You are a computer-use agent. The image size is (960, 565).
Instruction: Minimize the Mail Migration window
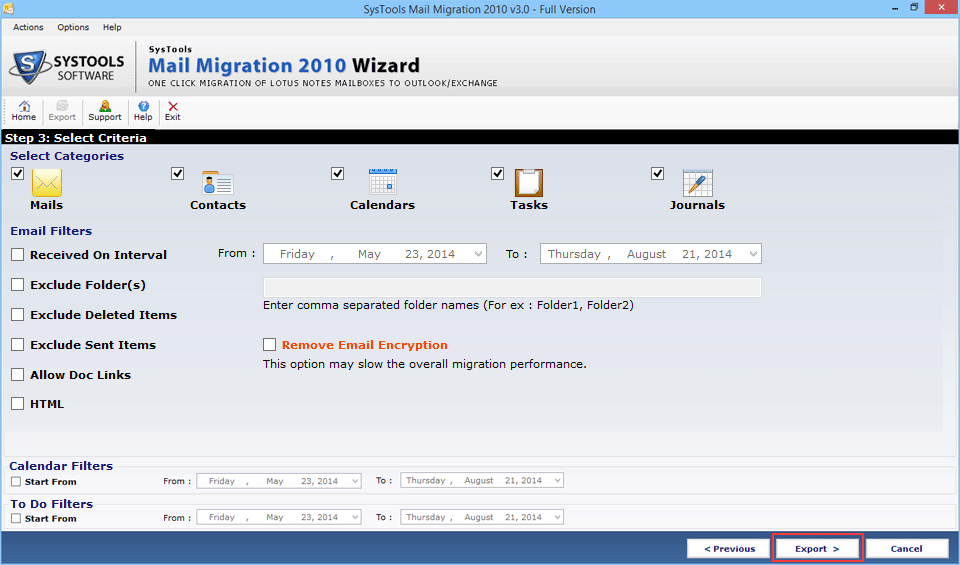(895, 9)
